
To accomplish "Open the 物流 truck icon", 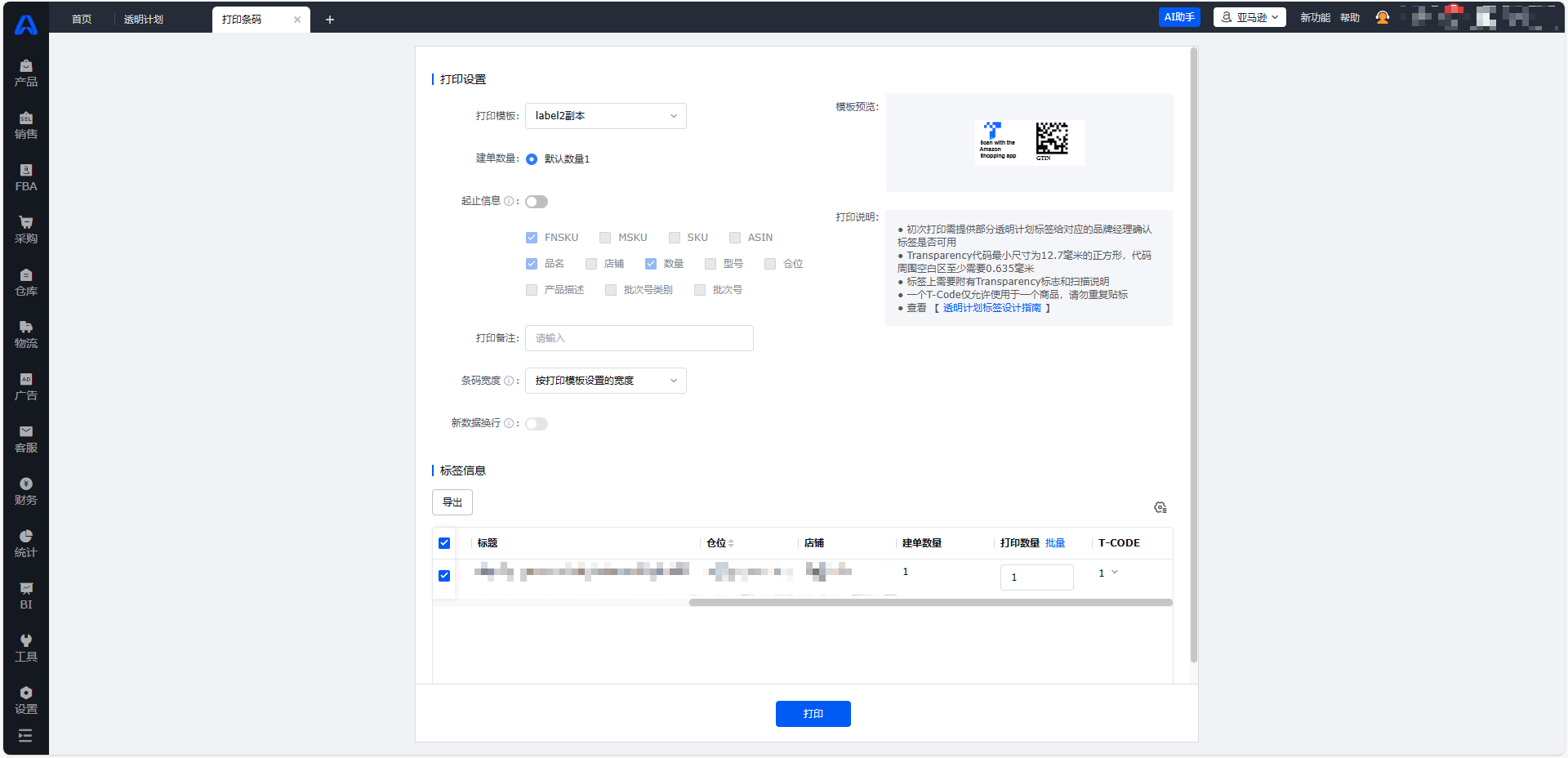I will [26, 334].
